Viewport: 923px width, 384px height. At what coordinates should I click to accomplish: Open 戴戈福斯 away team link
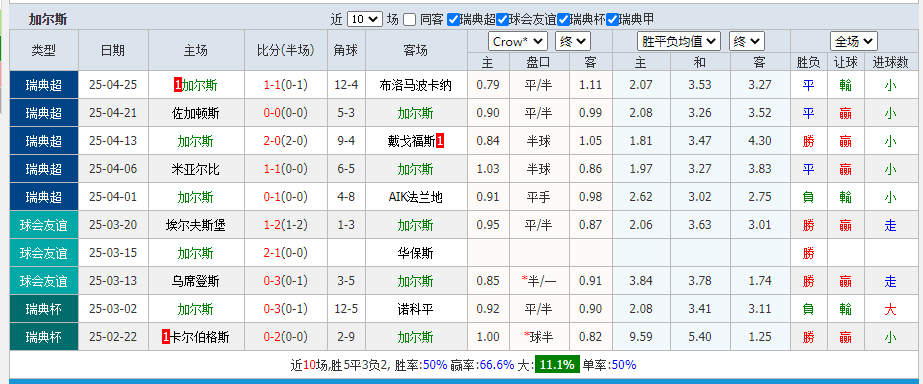click(x=411, y=141)
